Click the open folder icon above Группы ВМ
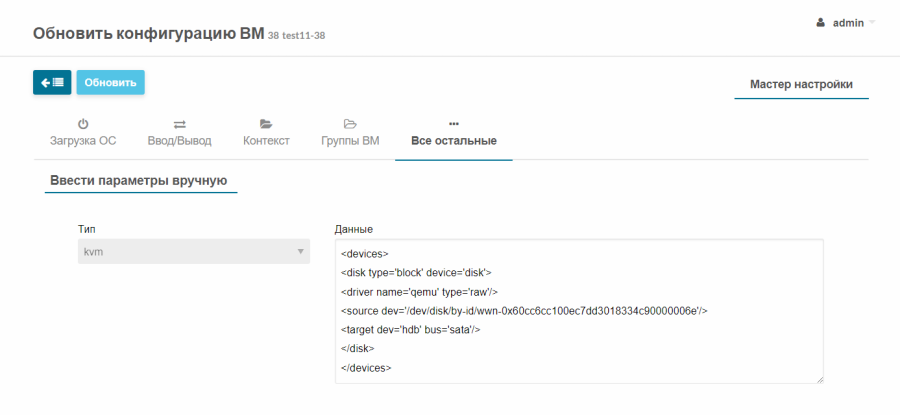Viewport: 900px width, 415px height. point(350,123)
